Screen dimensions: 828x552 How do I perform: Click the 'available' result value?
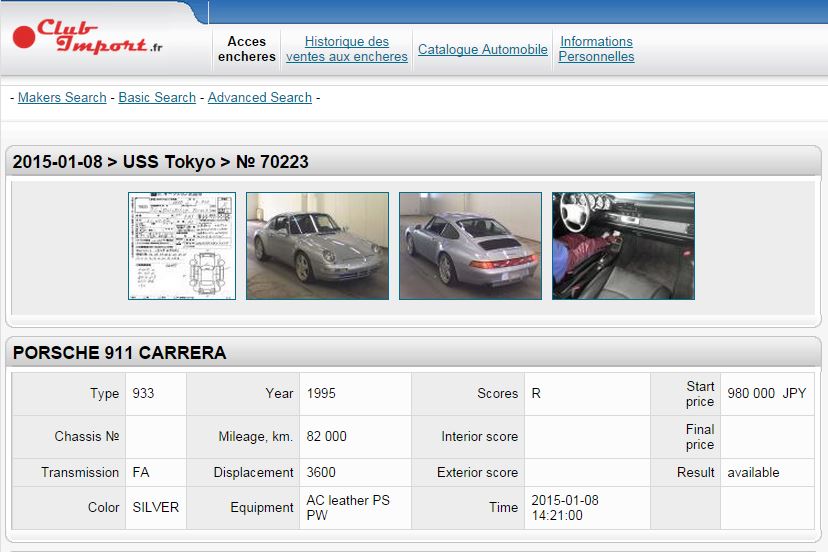[x=753, y=472]
